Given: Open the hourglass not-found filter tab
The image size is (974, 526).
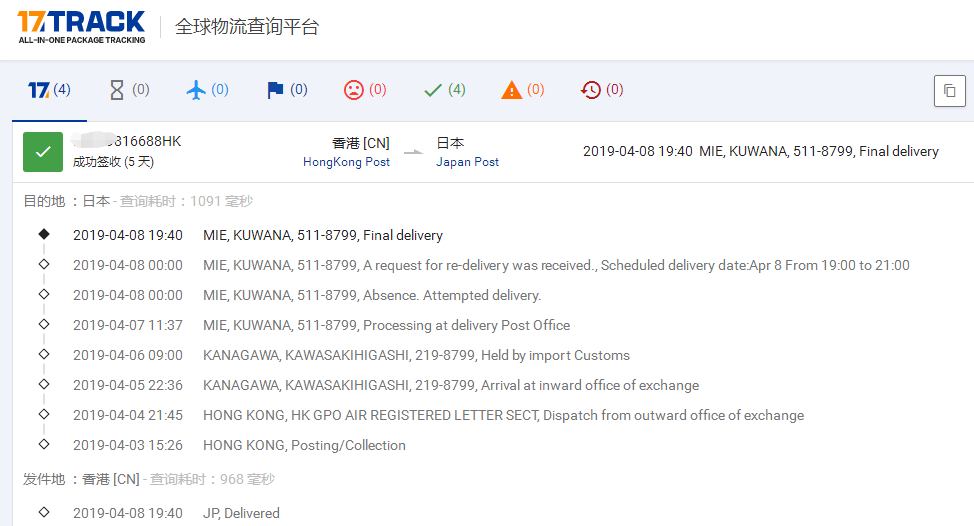Looking at the screenshot, I should click(129, 90).
